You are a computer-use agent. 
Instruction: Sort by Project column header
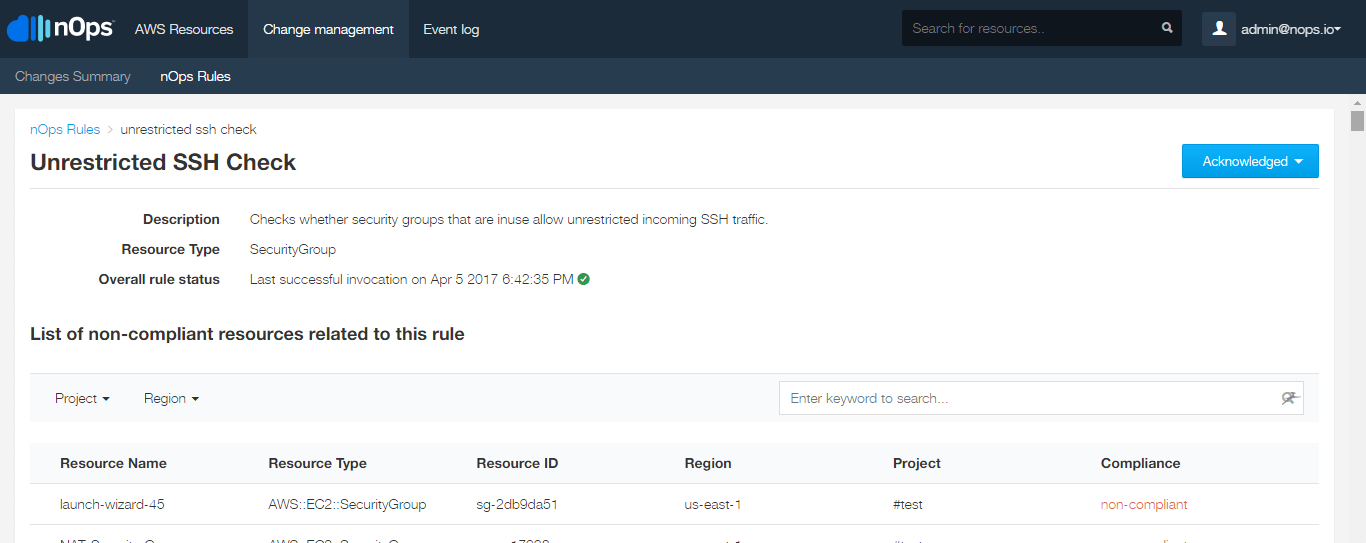click(x=917, y=463)
